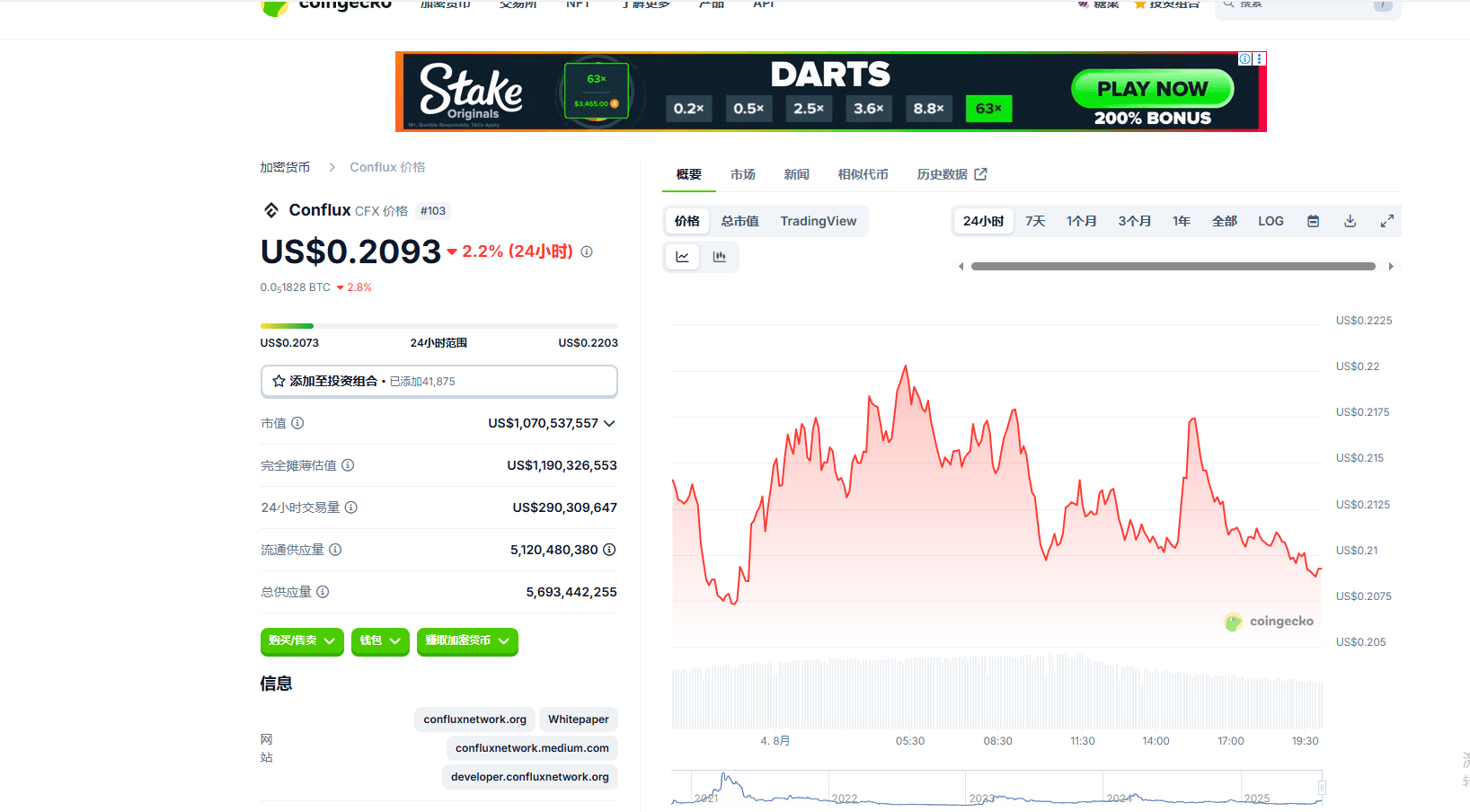Click the 24小时范围 price range bar
This screenshot has width=1470, height=812.
coord(439,325)
